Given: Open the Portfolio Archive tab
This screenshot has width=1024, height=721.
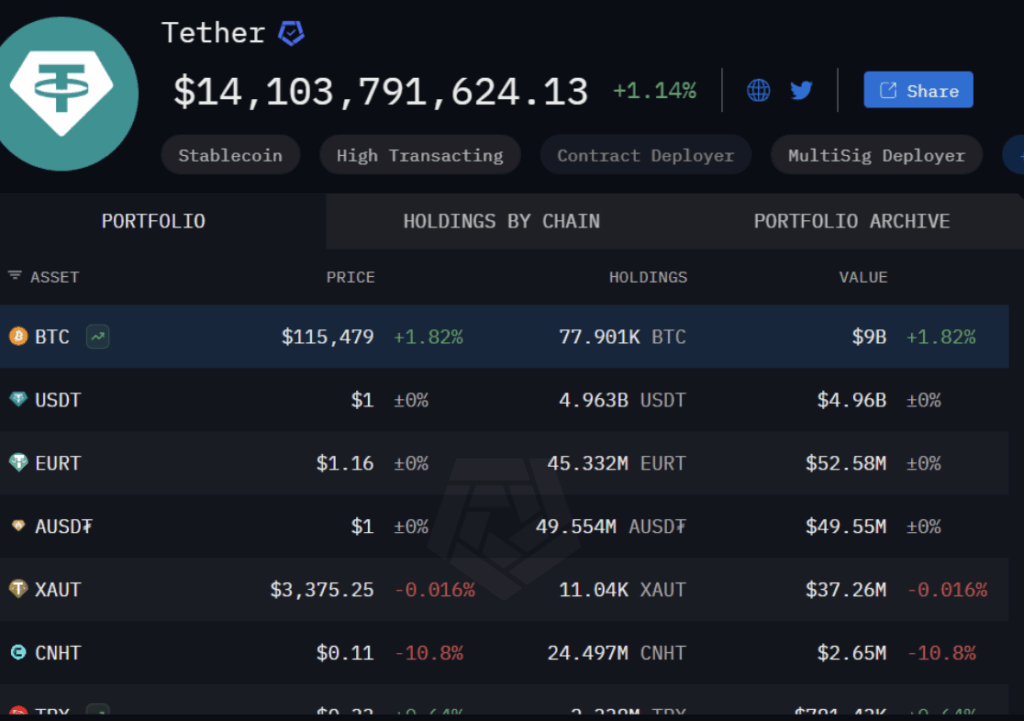Looking at the screenshot, I should [851, 221].
